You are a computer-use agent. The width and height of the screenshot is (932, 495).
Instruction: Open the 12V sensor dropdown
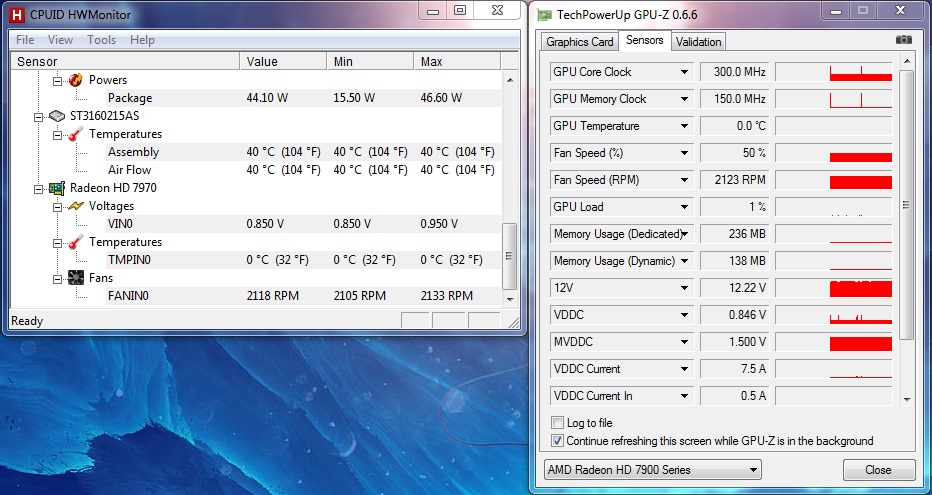[x=684, y=288]
